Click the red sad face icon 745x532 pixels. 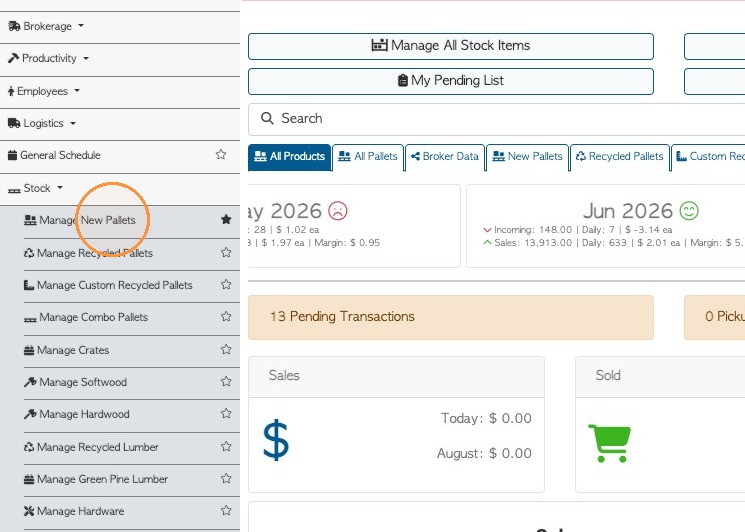coord(338,210)
